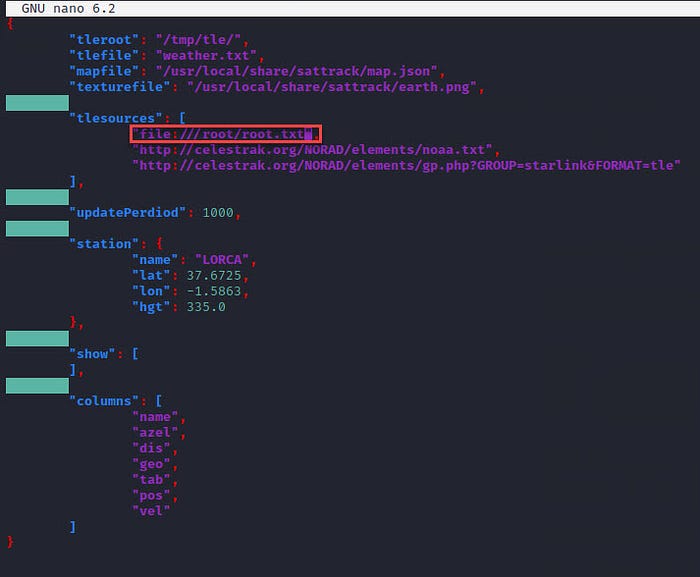Click the "pos" column entry
Image resolution: width=700 pixels, height=577 pixels.
(x=151, y=495)
